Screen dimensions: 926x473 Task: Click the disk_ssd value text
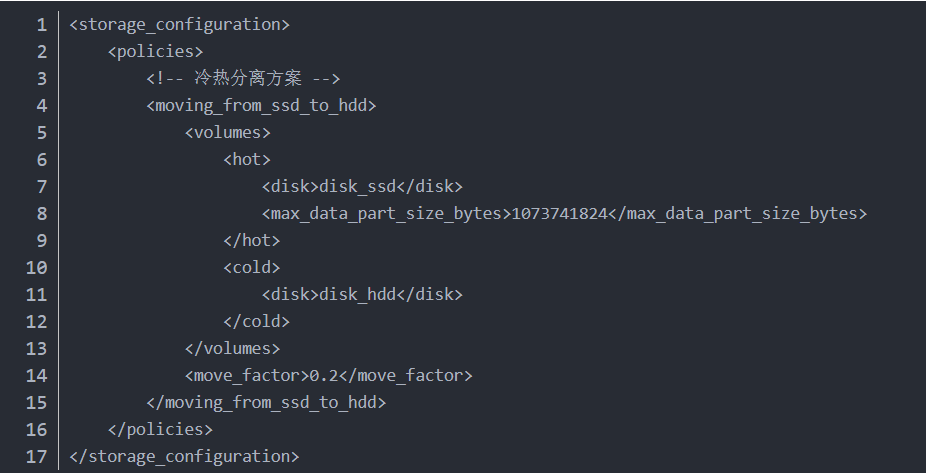(x=357, y=186)
